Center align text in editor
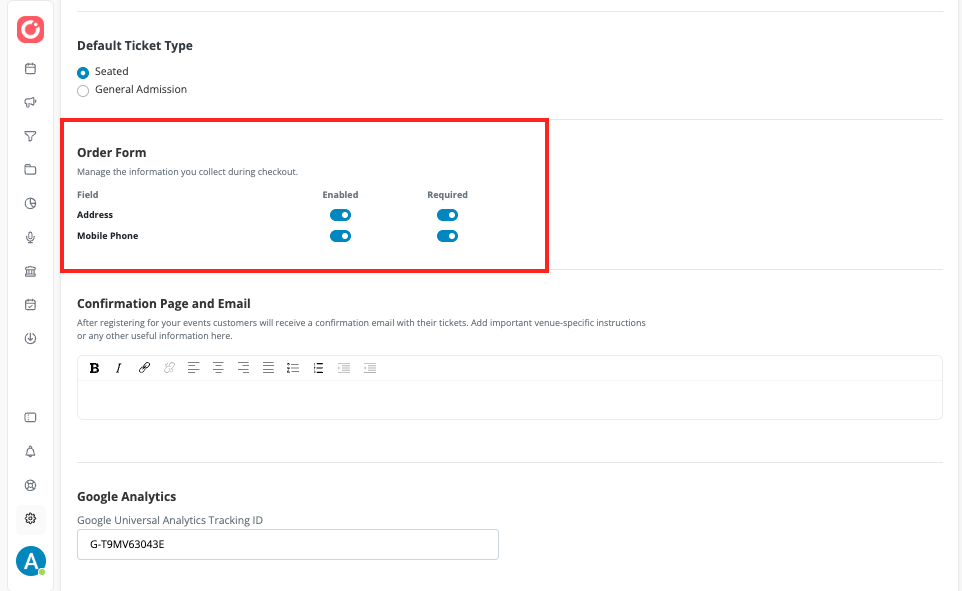The width and height of the screenshot is (962, 591). (218, 368)
